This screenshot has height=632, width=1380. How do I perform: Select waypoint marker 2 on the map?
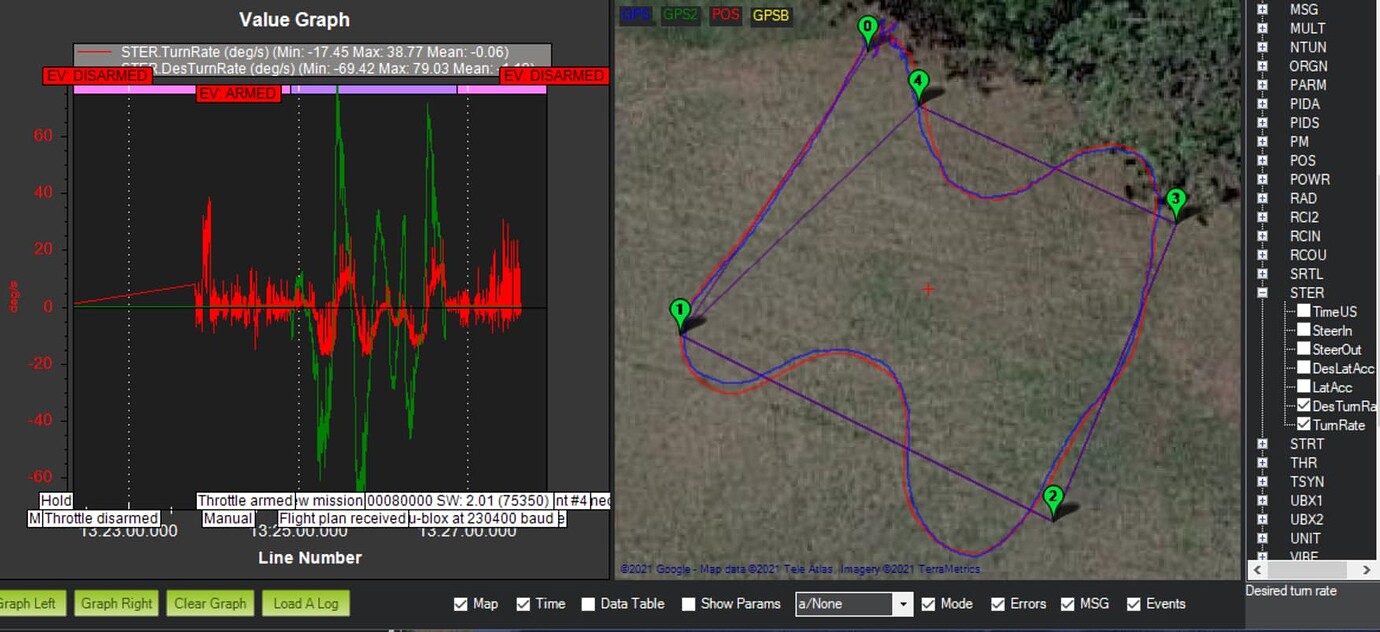pos(1053,495)
